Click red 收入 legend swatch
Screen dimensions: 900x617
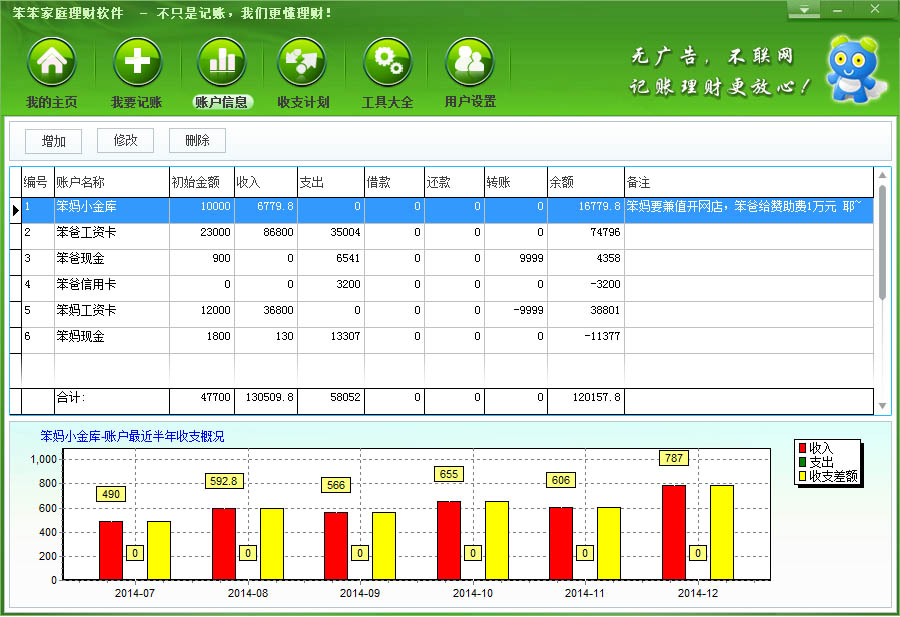[x=802, y=448]
